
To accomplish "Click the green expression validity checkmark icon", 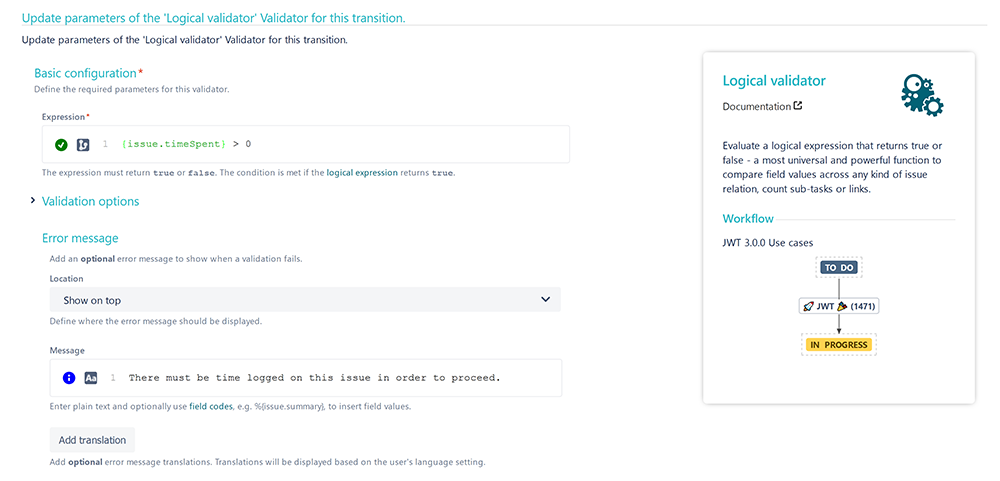I will [61, 145].
